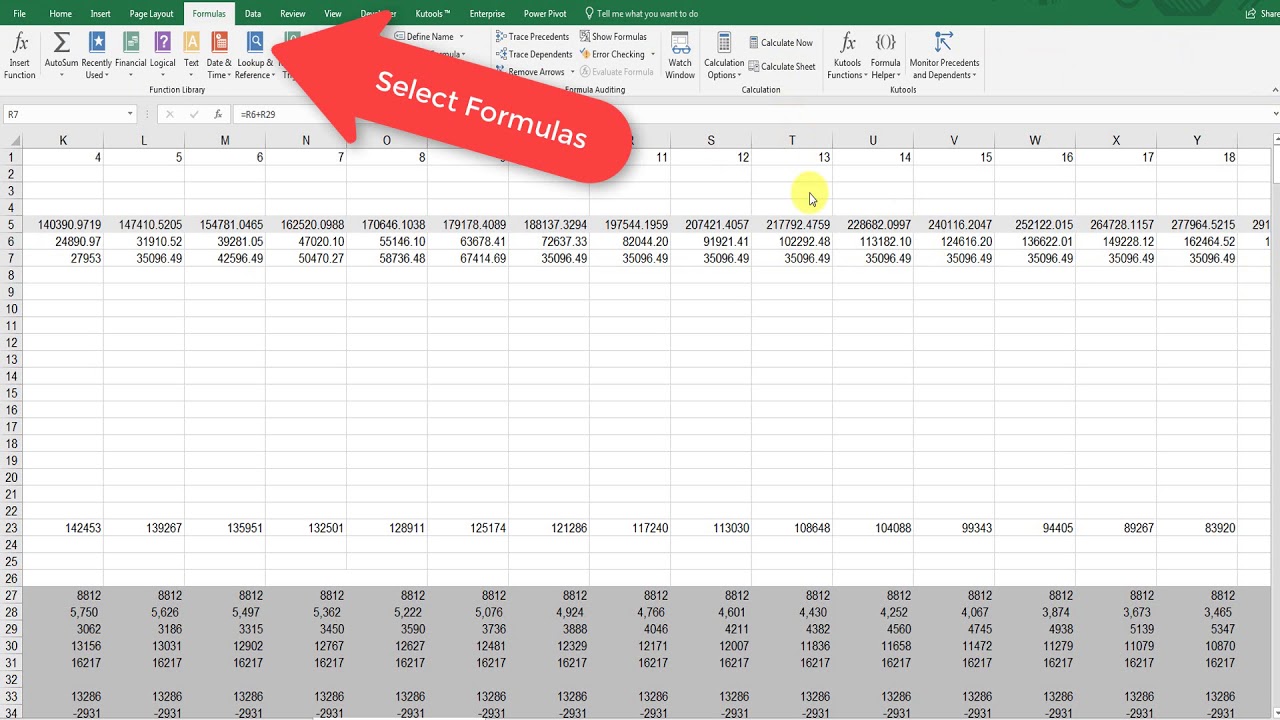Image resolution: width=1280 pixels, height=720 pixels.
Task: Click the Enter checkmark in formula bar
Action: pyautogui.click(x=195, y=114)
